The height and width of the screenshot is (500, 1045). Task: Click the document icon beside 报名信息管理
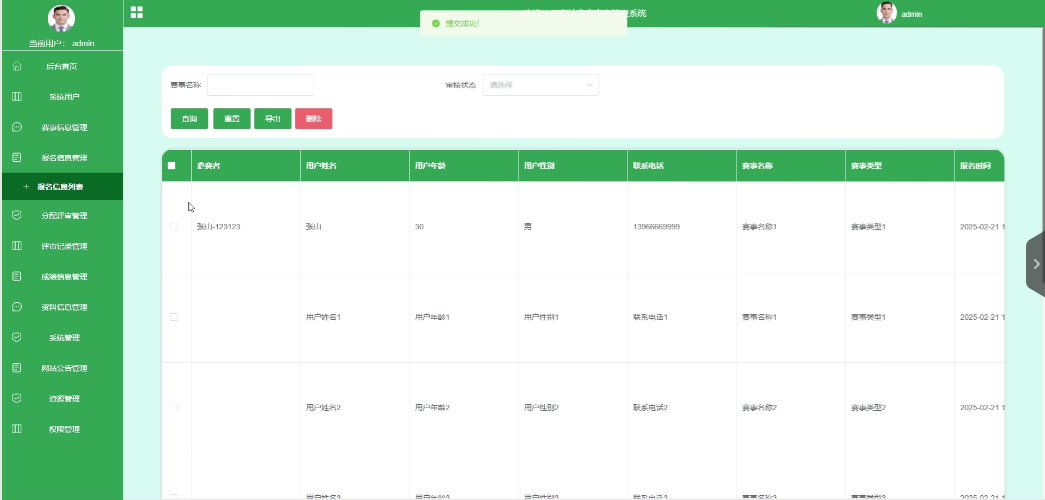point(17,158)
